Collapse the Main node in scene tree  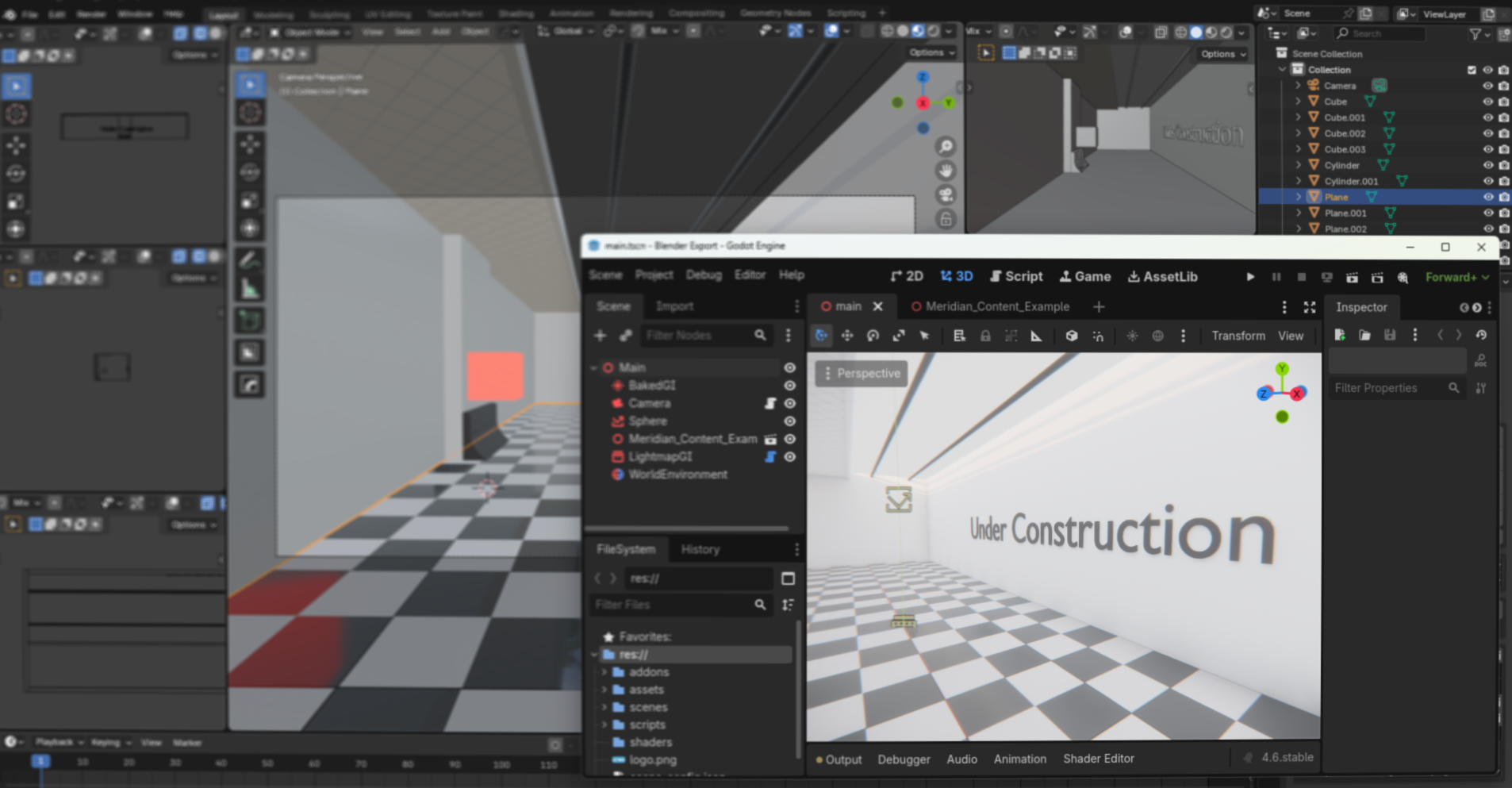(594, 368)
